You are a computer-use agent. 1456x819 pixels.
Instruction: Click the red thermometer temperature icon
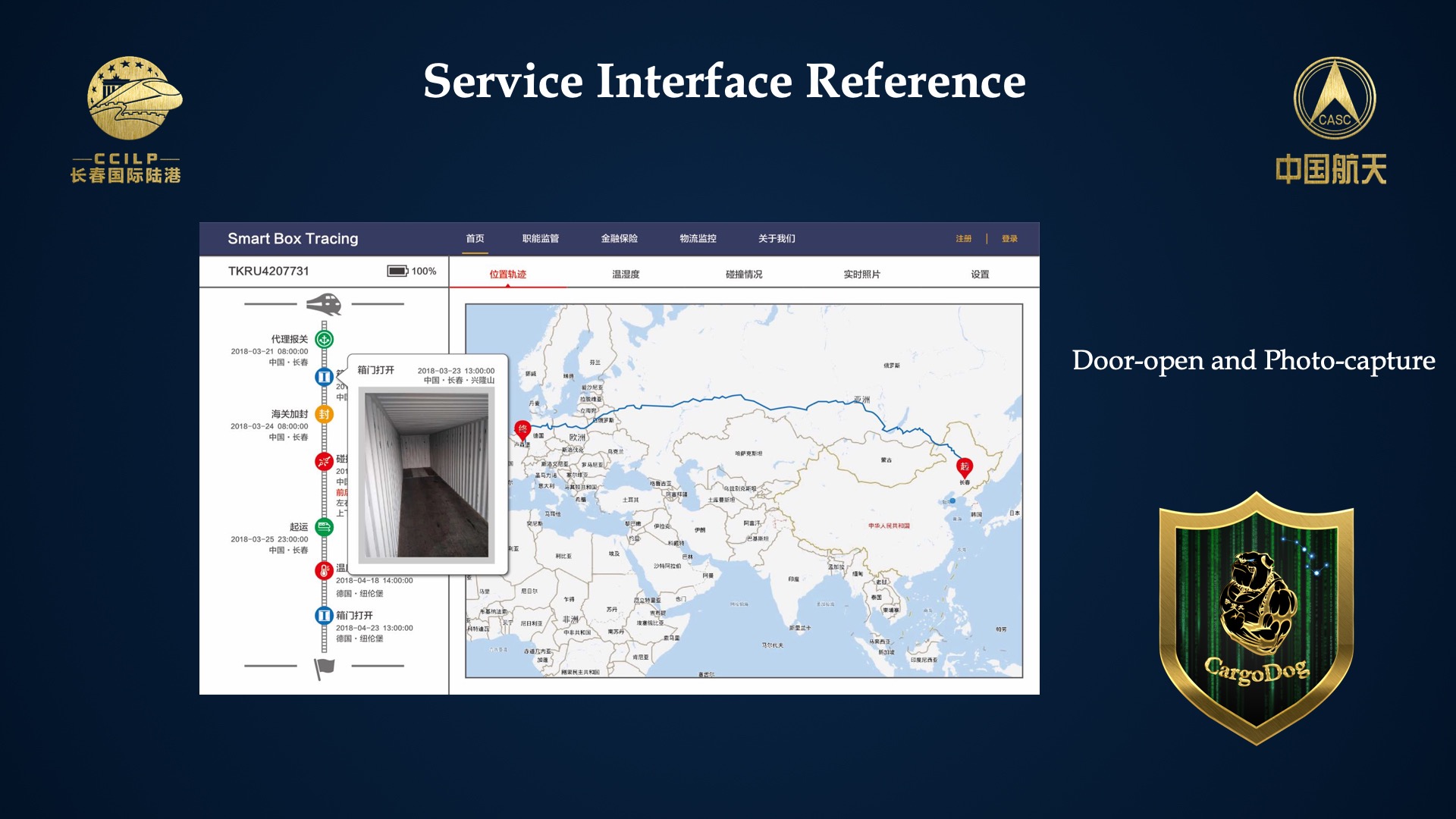click(x=324, y=570)
